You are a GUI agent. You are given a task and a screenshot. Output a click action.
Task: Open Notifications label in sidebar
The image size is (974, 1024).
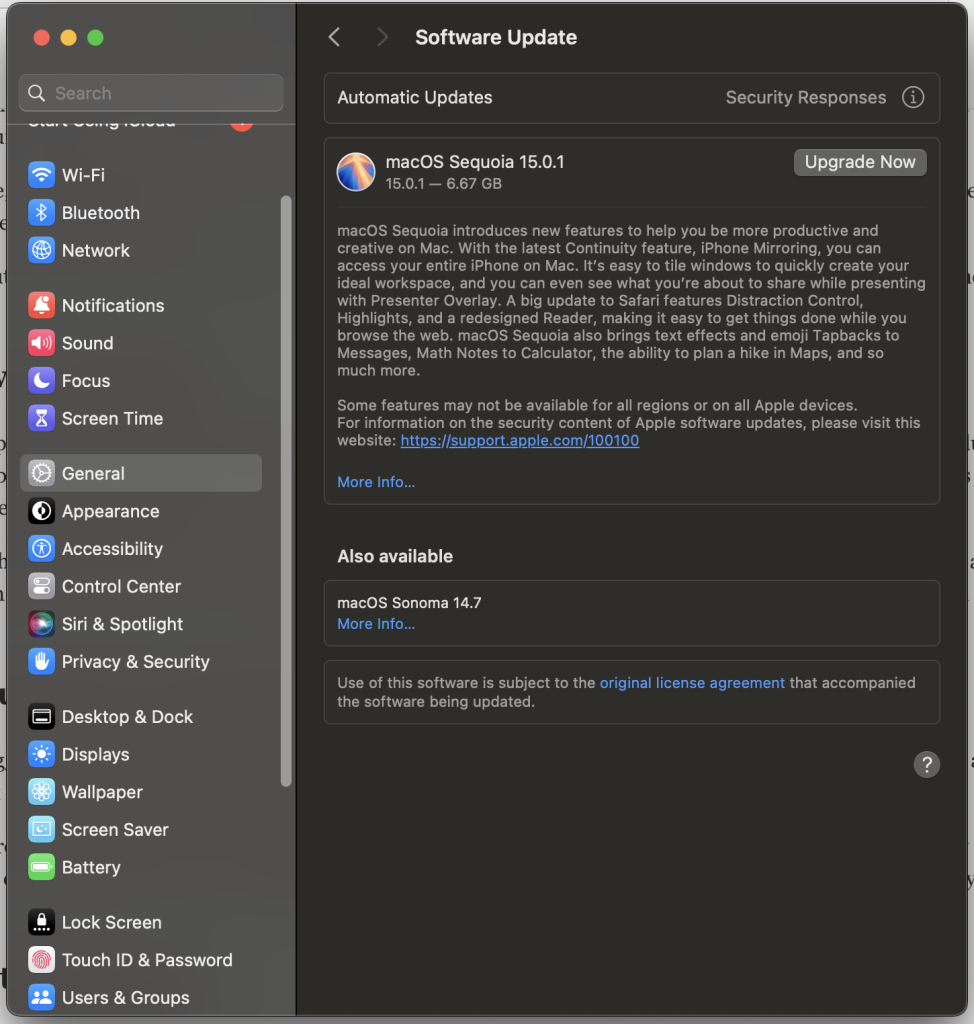(113, 306)
